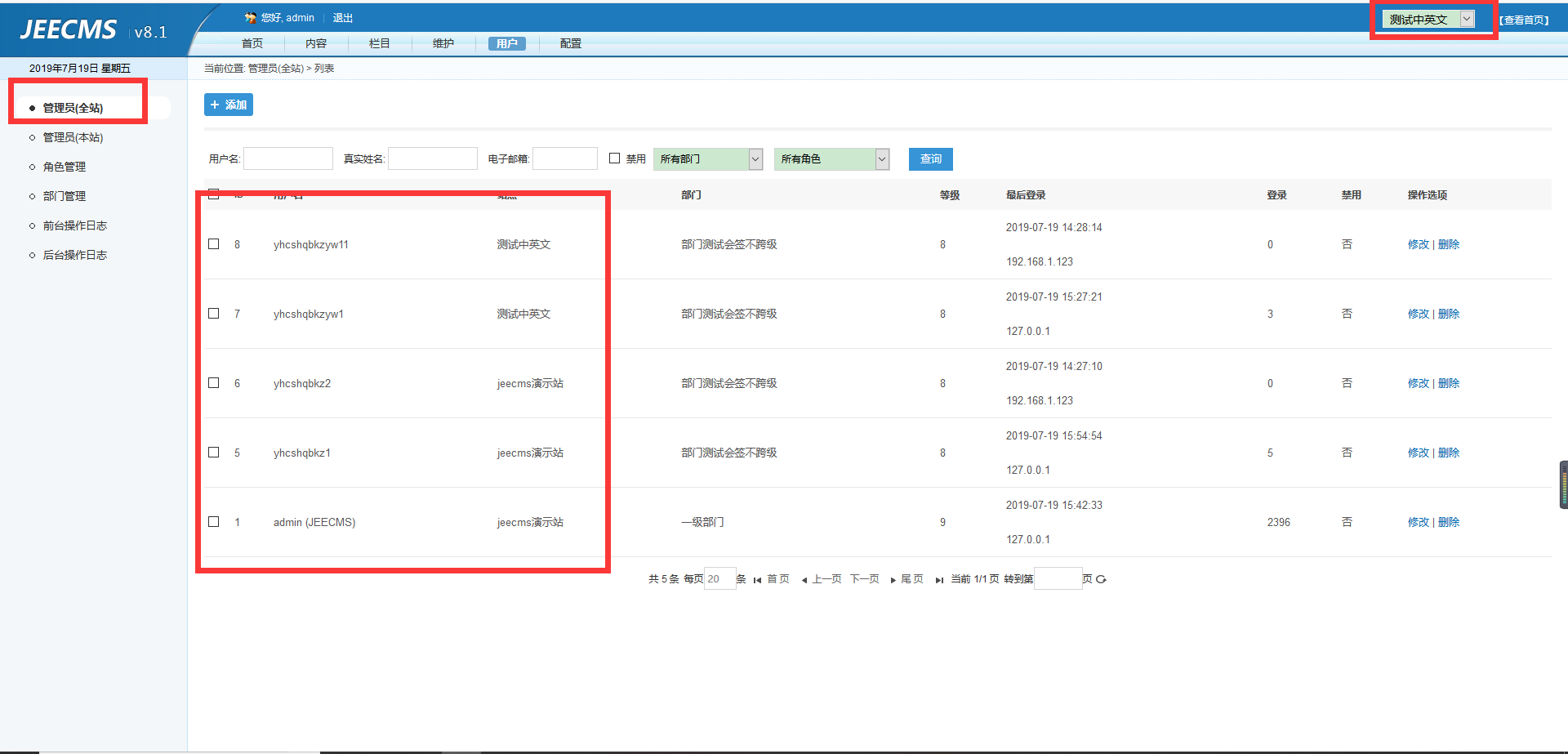Image resolution: width=1568 pixels, height=754 pixels.
Task: View 后台操作日志 in the sidebar
Action: point(75,255)
